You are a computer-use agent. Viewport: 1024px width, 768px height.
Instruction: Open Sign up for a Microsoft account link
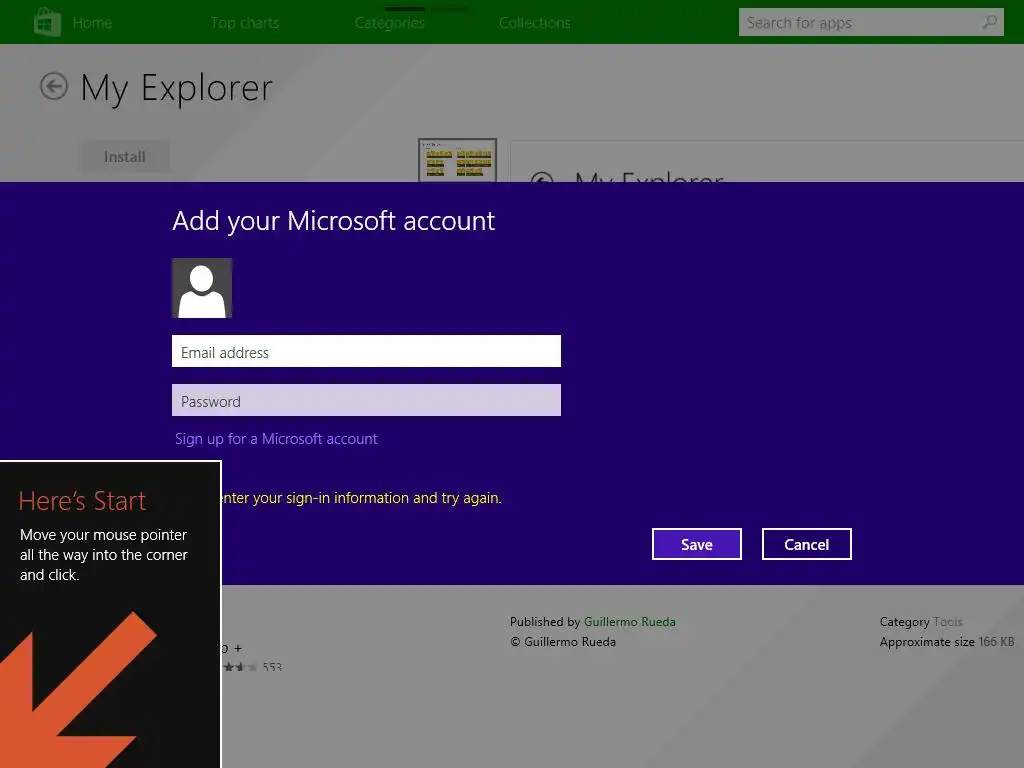(276, 439)
